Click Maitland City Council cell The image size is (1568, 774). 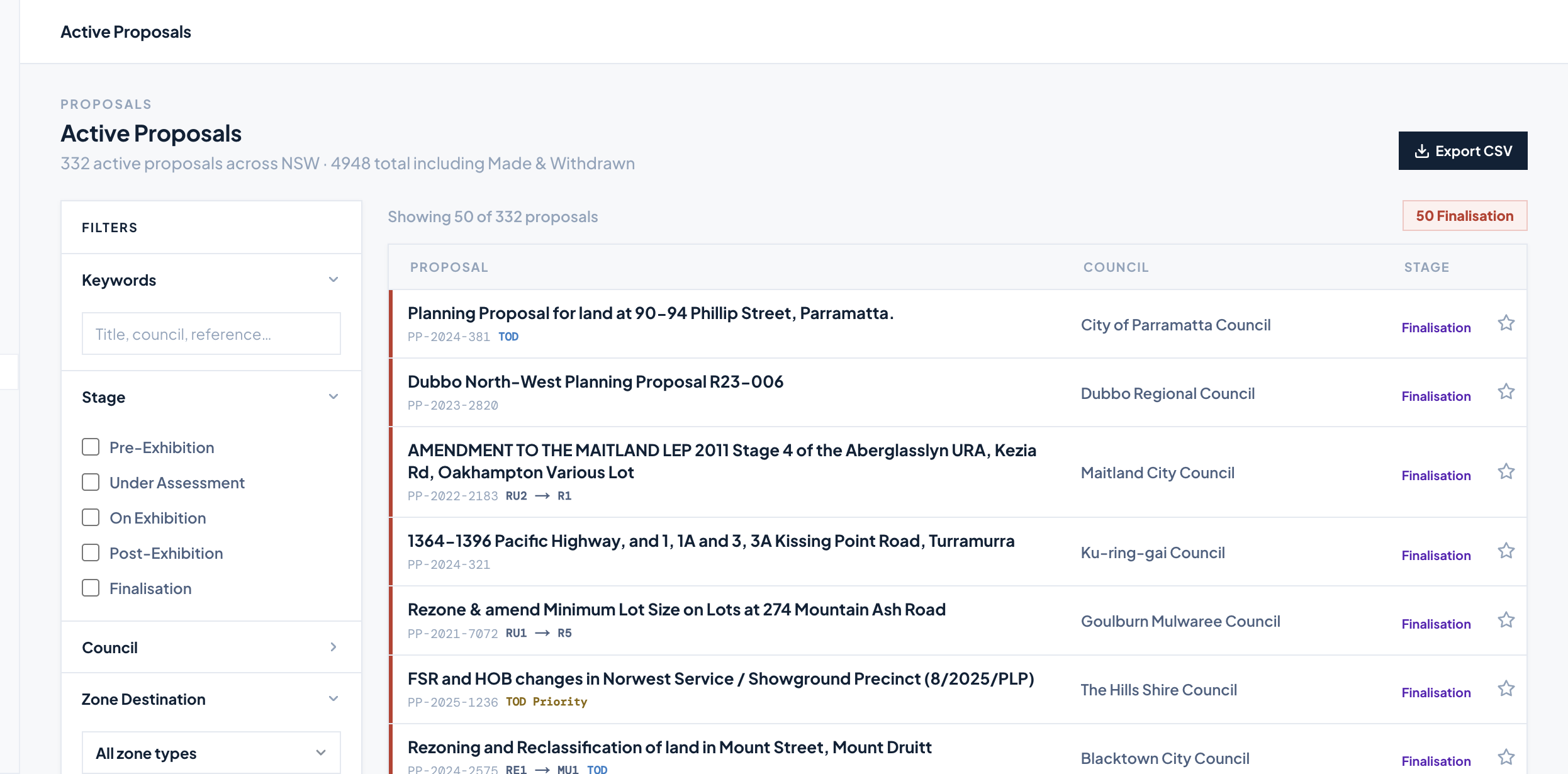coord(1158,473)
